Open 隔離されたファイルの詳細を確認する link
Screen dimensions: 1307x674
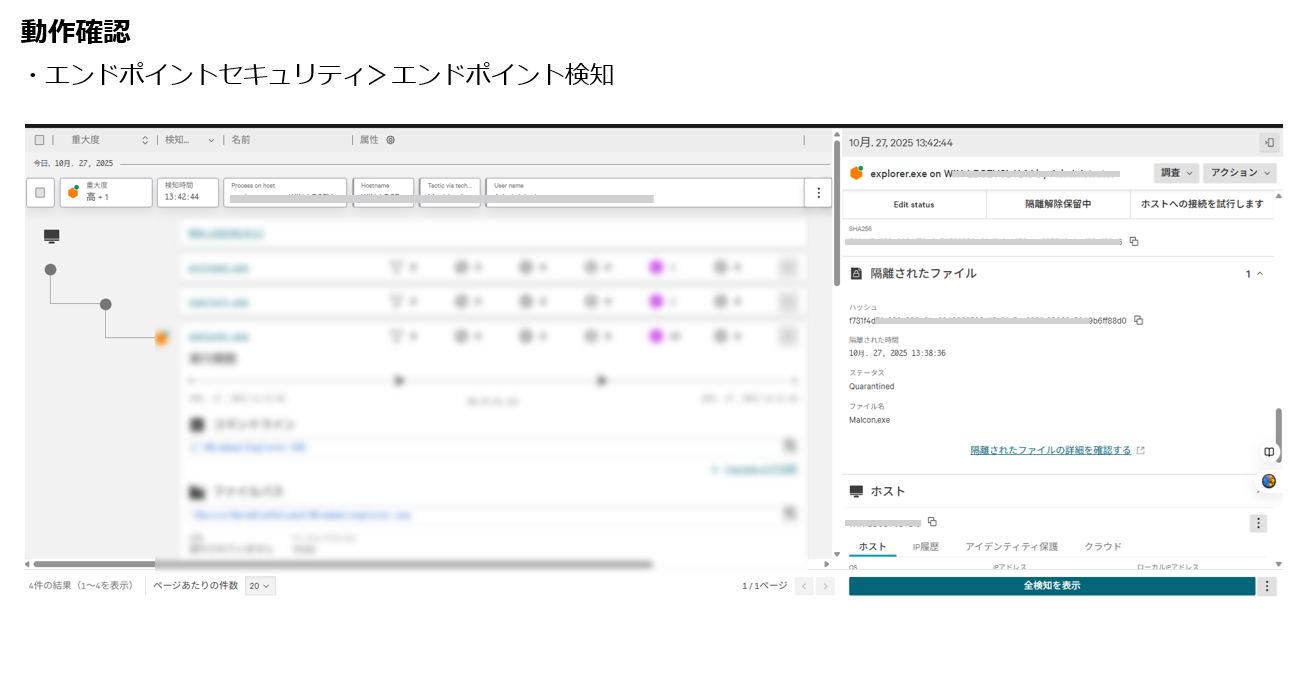[1050, 451]
